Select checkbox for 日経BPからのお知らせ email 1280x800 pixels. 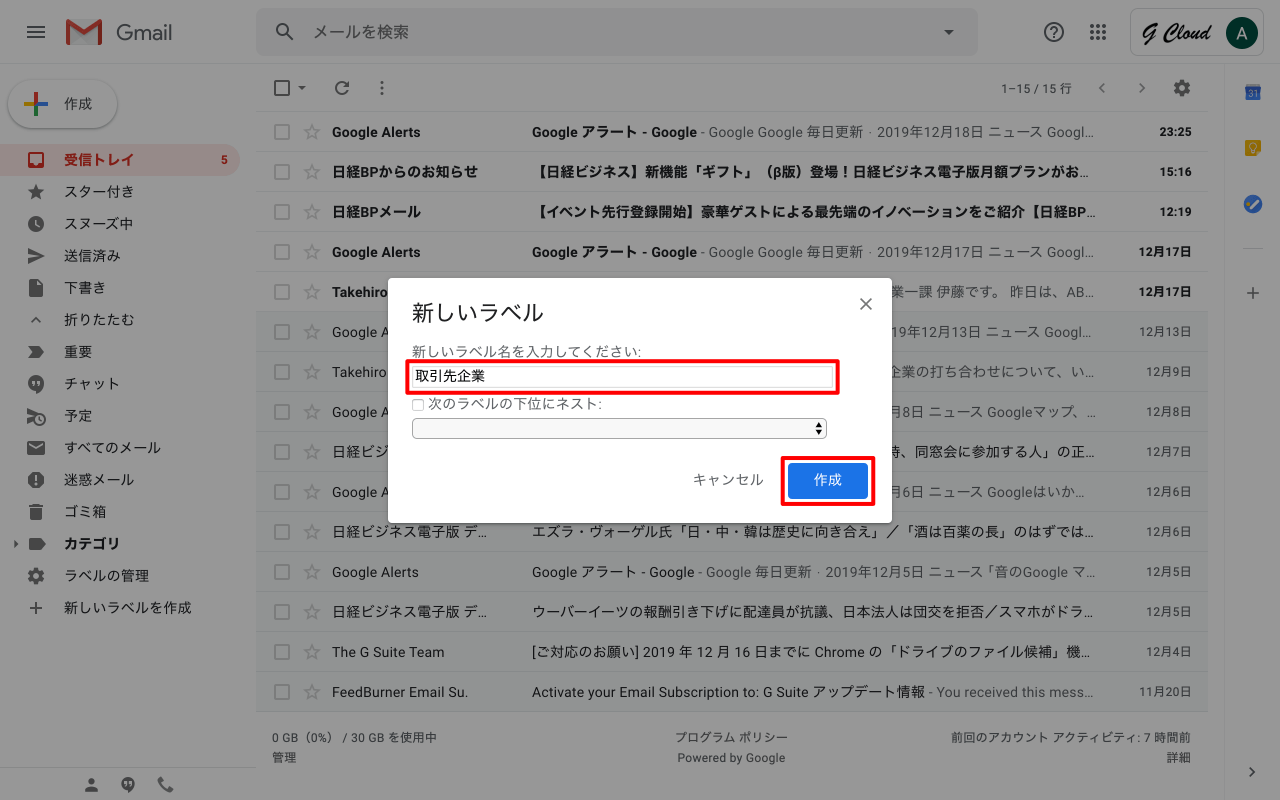(x=282, y=172)
